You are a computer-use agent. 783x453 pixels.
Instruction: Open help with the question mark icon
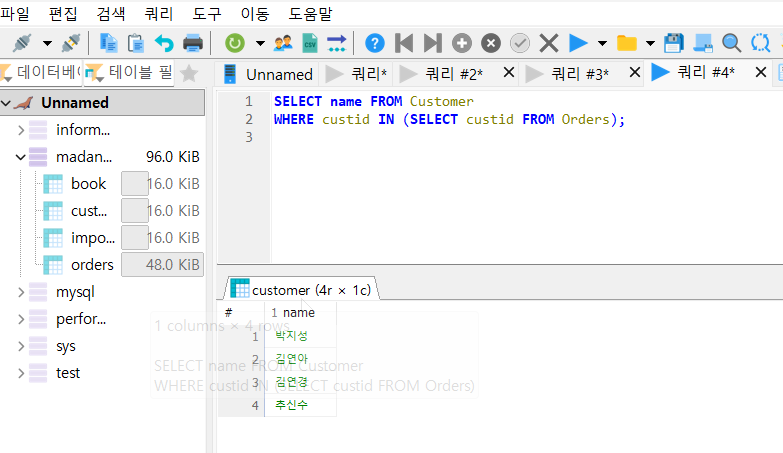pyautogui.click(x=375, y=43)
